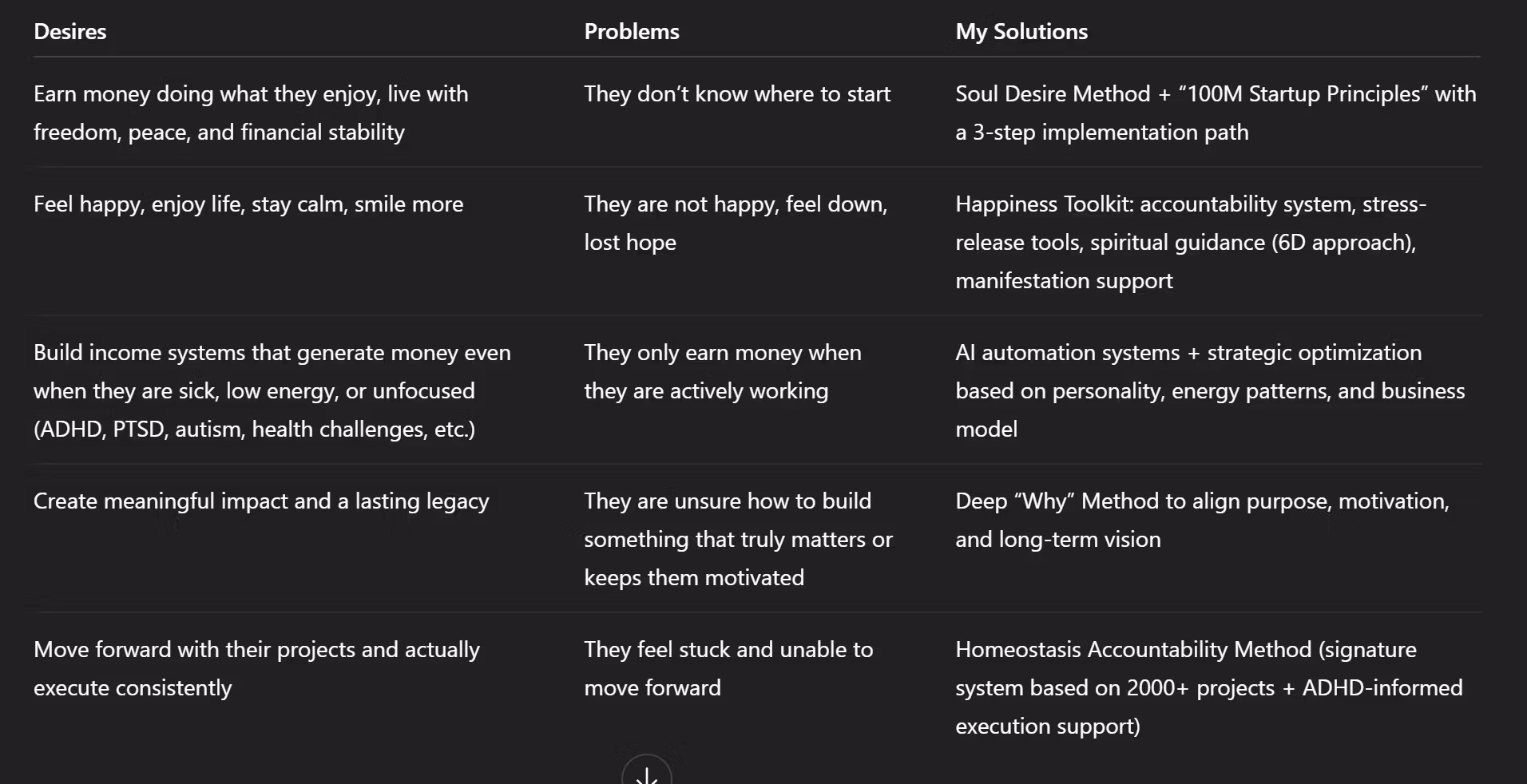Click the scroll-down arrow icon at bottom
This screenshot has width=1527, height=784.
[x=647, y=771]
